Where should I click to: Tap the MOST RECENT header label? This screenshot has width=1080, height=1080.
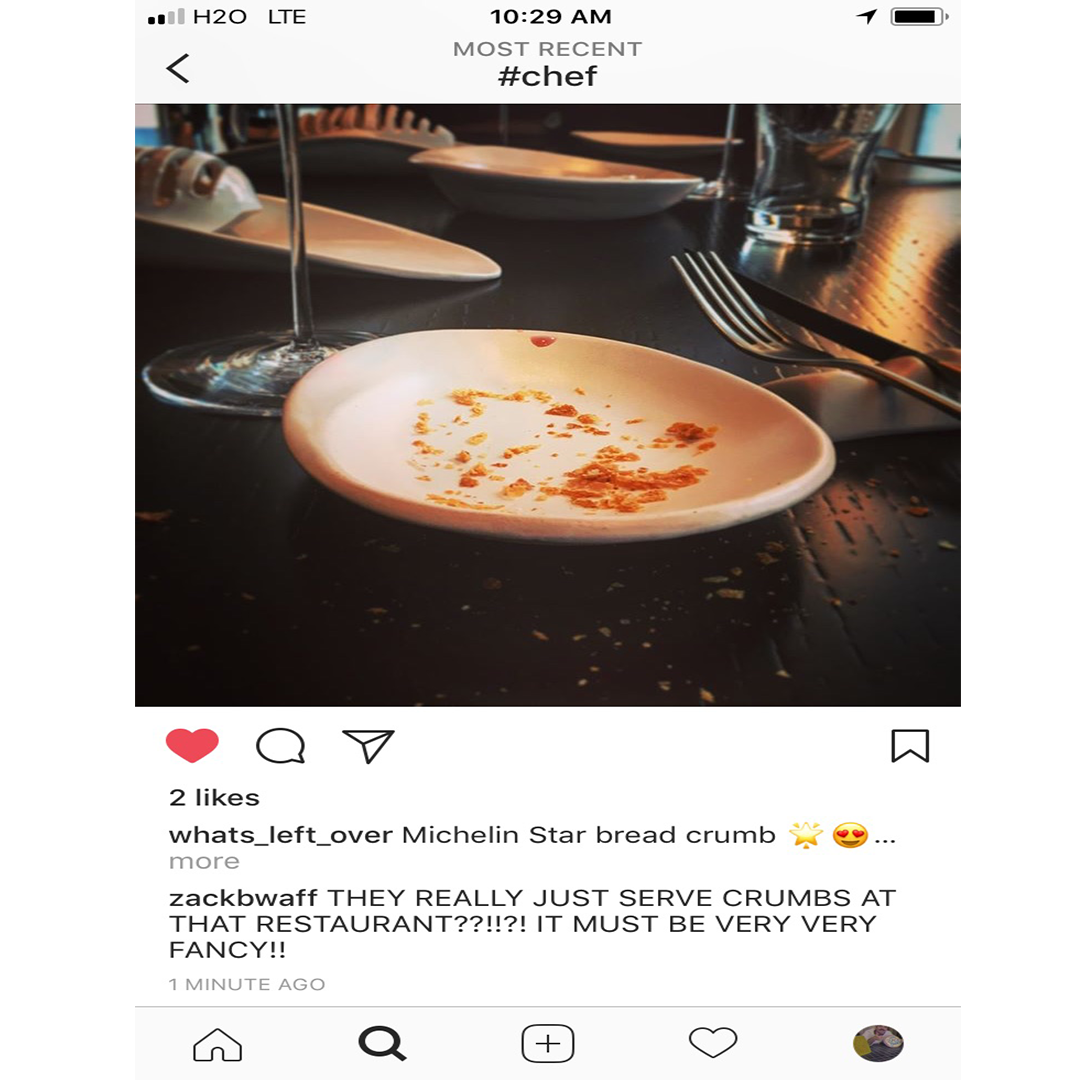point(548,49)
